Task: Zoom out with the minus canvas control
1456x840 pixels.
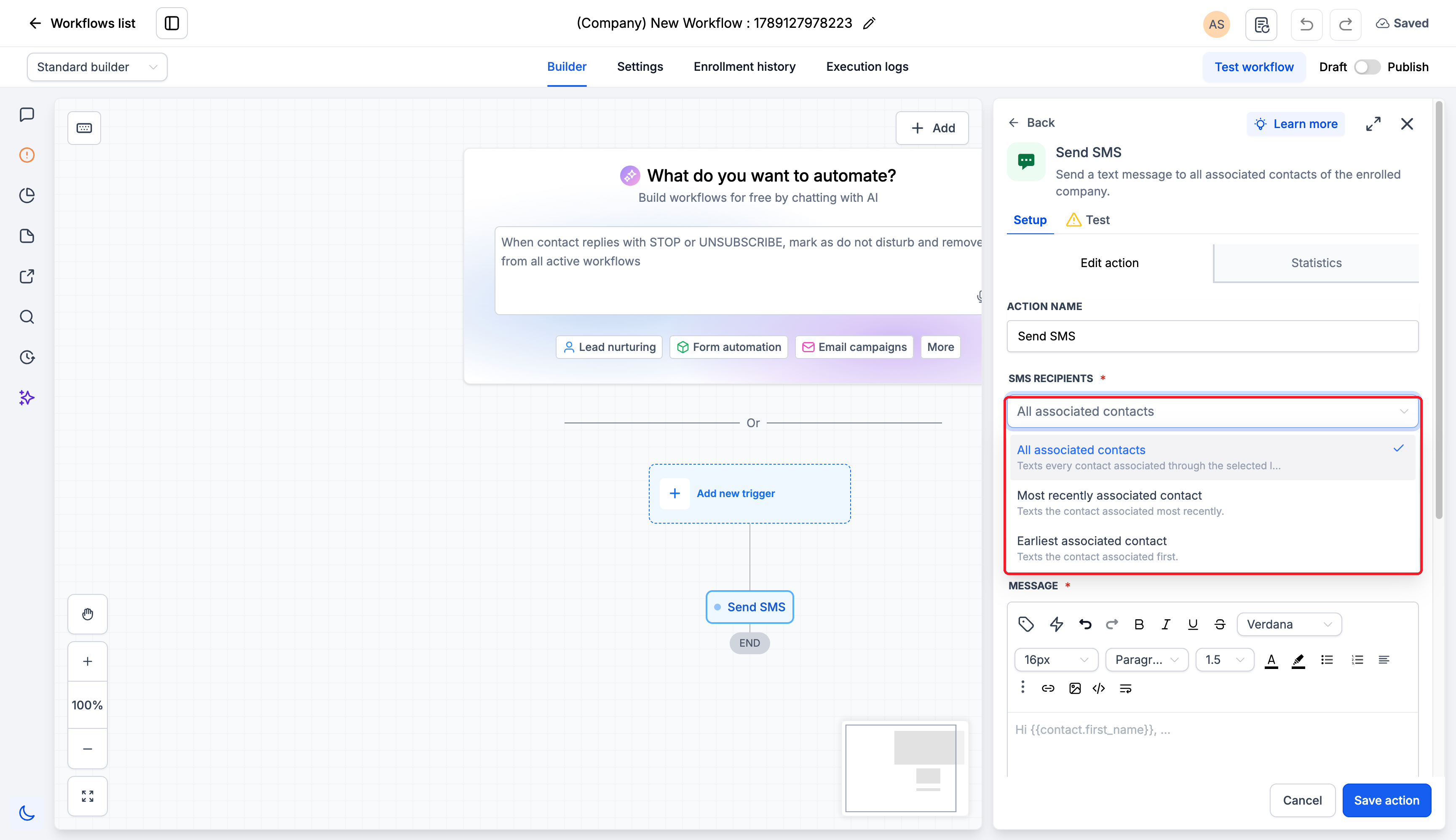Action: coord(88,749)
